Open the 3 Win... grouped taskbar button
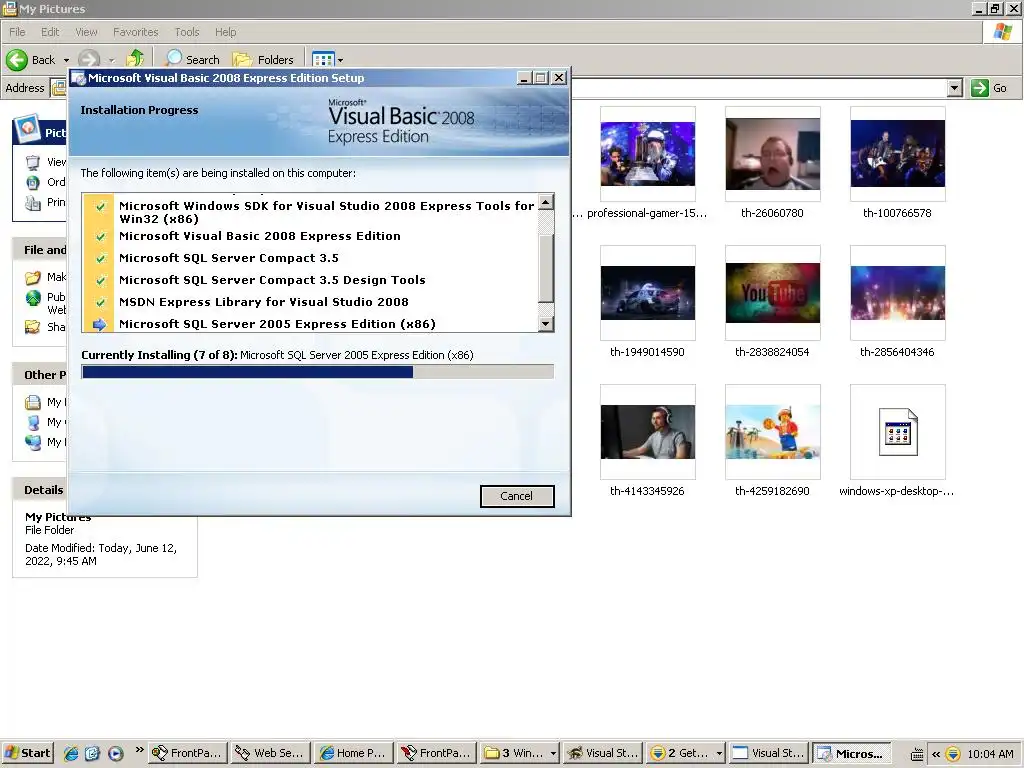This screenshot has height=768, width=1024. pos(519,753)
